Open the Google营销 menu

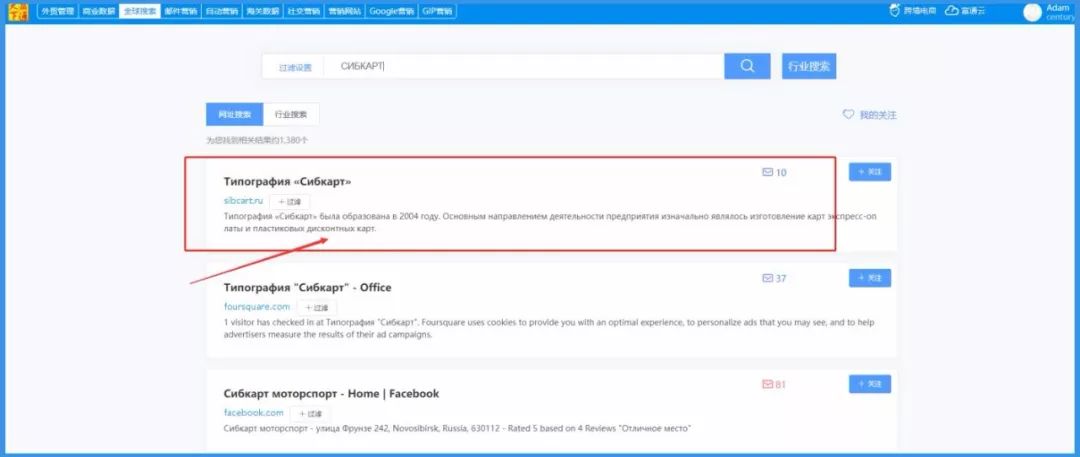[392, 11]
